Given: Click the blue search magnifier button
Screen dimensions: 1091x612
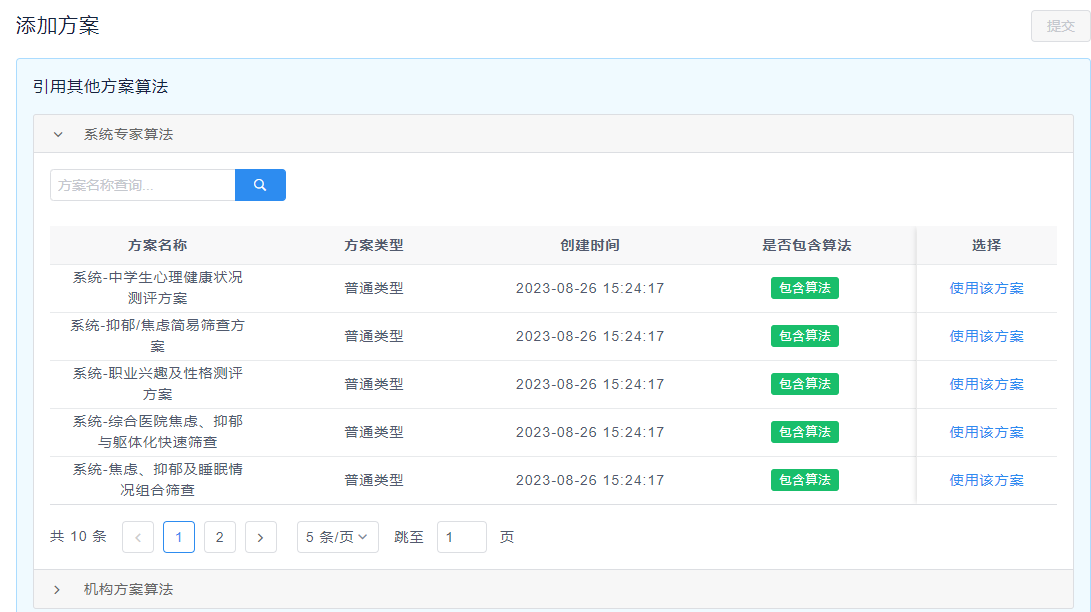Looking at the screenshot, I should [x=260, y=185].
